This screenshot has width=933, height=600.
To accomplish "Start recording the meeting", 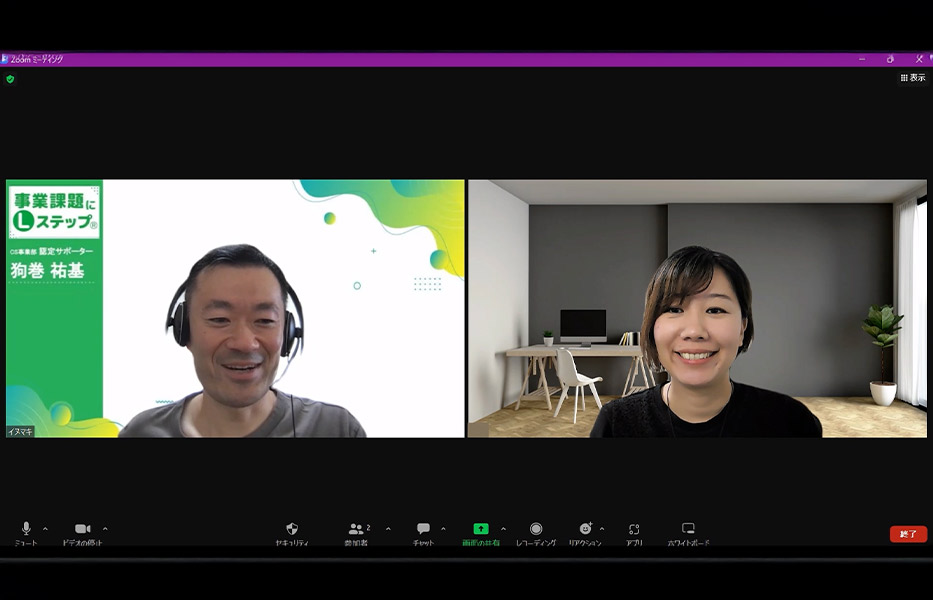I will (536, 529).
